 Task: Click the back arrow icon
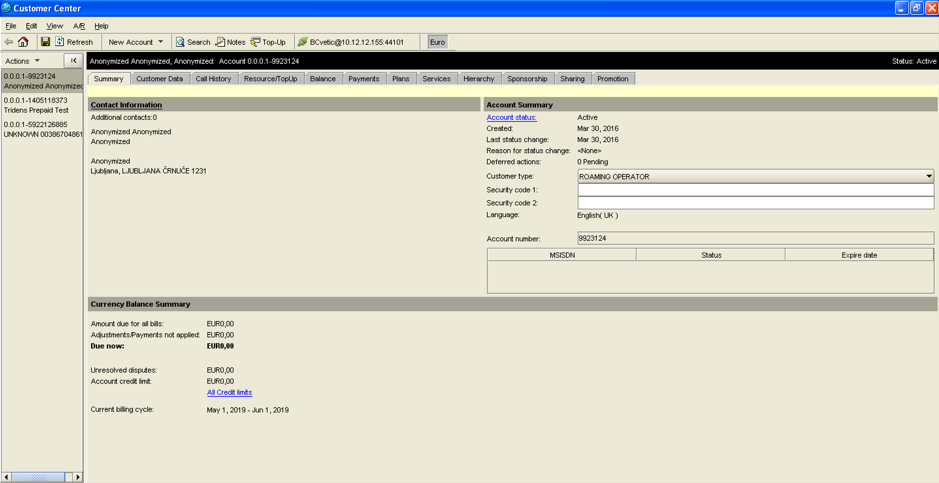point(9,42)
